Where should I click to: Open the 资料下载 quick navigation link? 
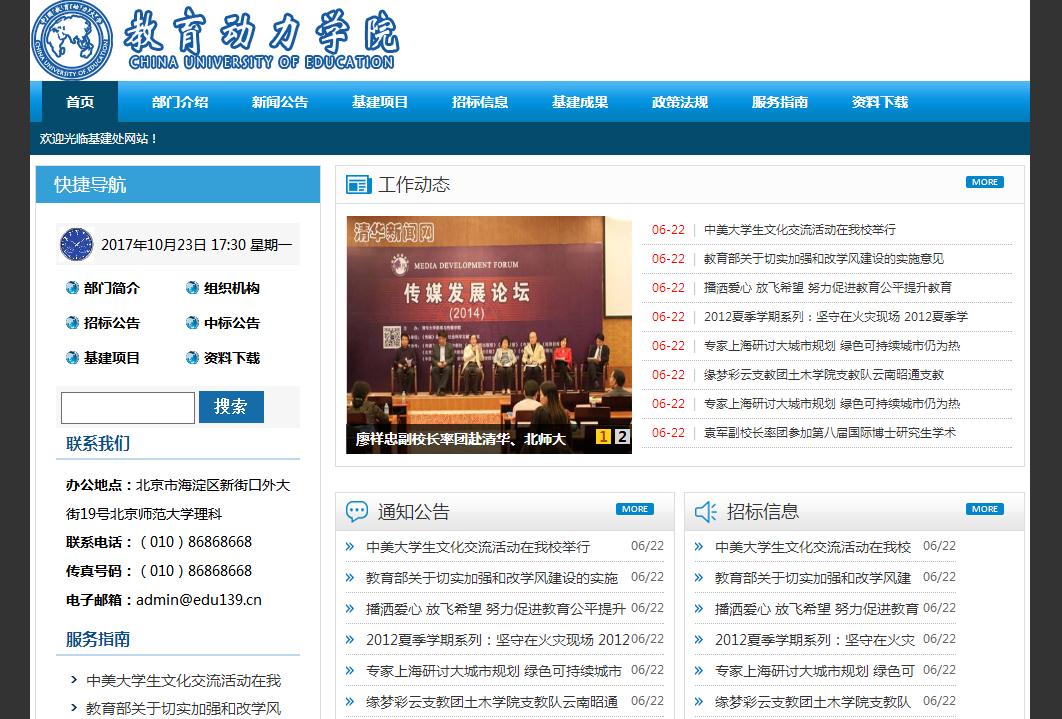tap(231, 358)
